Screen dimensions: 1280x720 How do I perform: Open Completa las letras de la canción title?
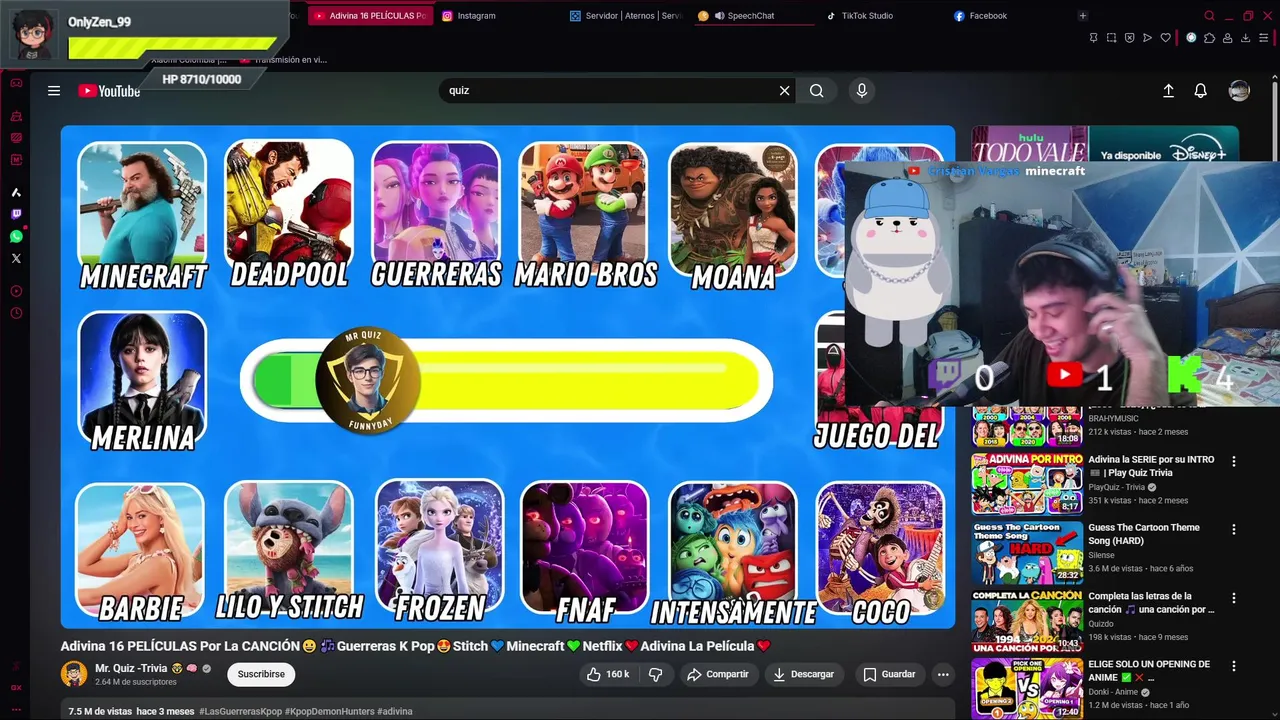[1151, 602]
